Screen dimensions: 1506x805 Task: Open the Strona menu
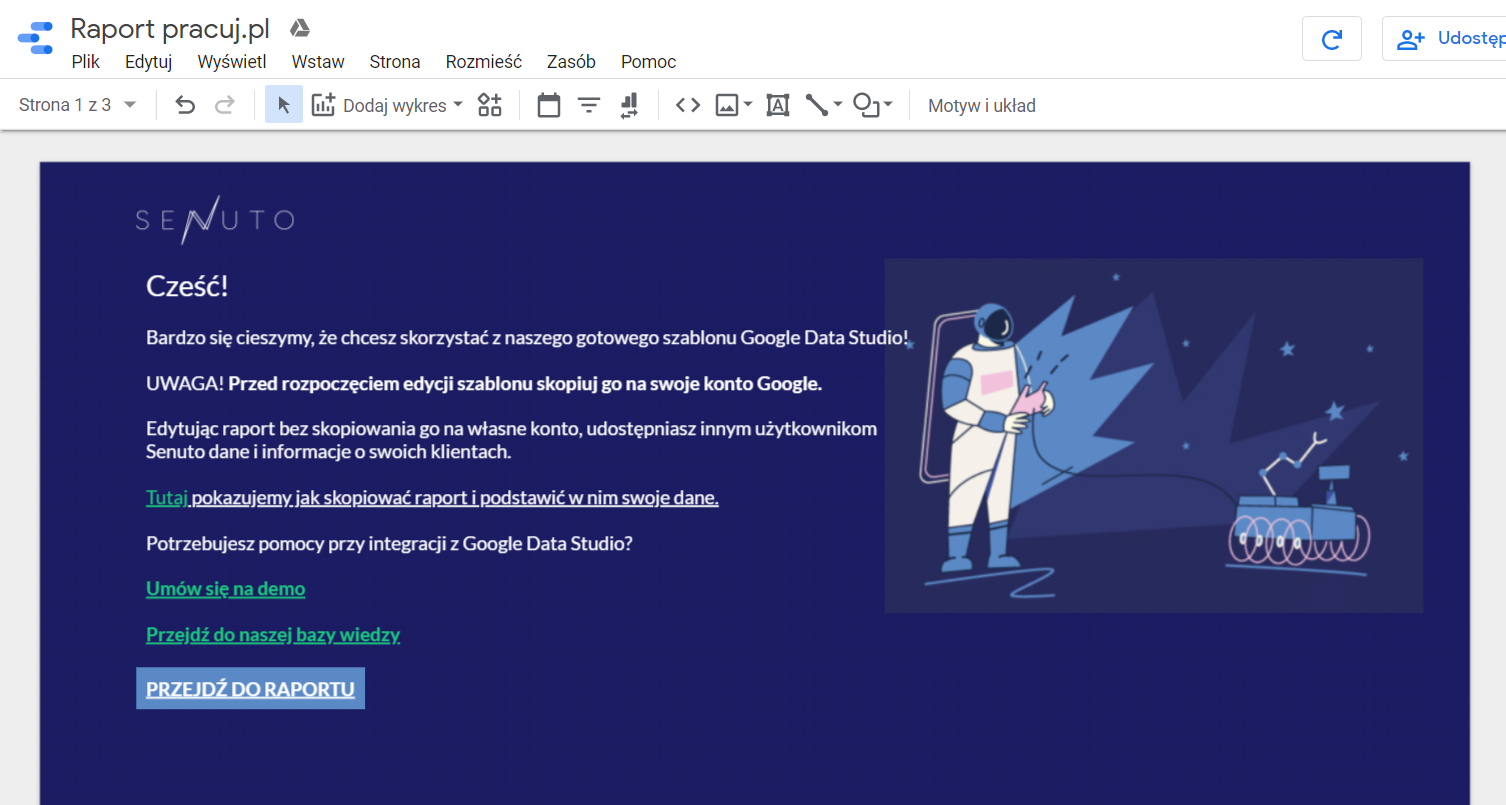tap(395, 62)
